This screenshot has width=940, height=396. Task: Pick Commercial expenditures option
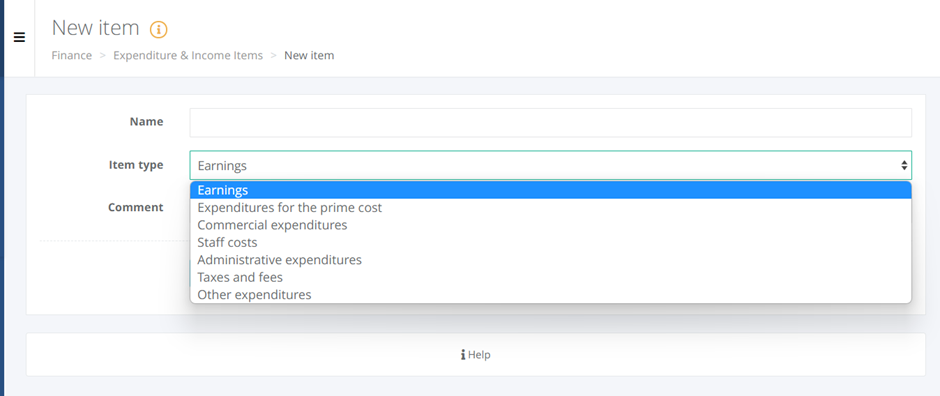(551, 225)
